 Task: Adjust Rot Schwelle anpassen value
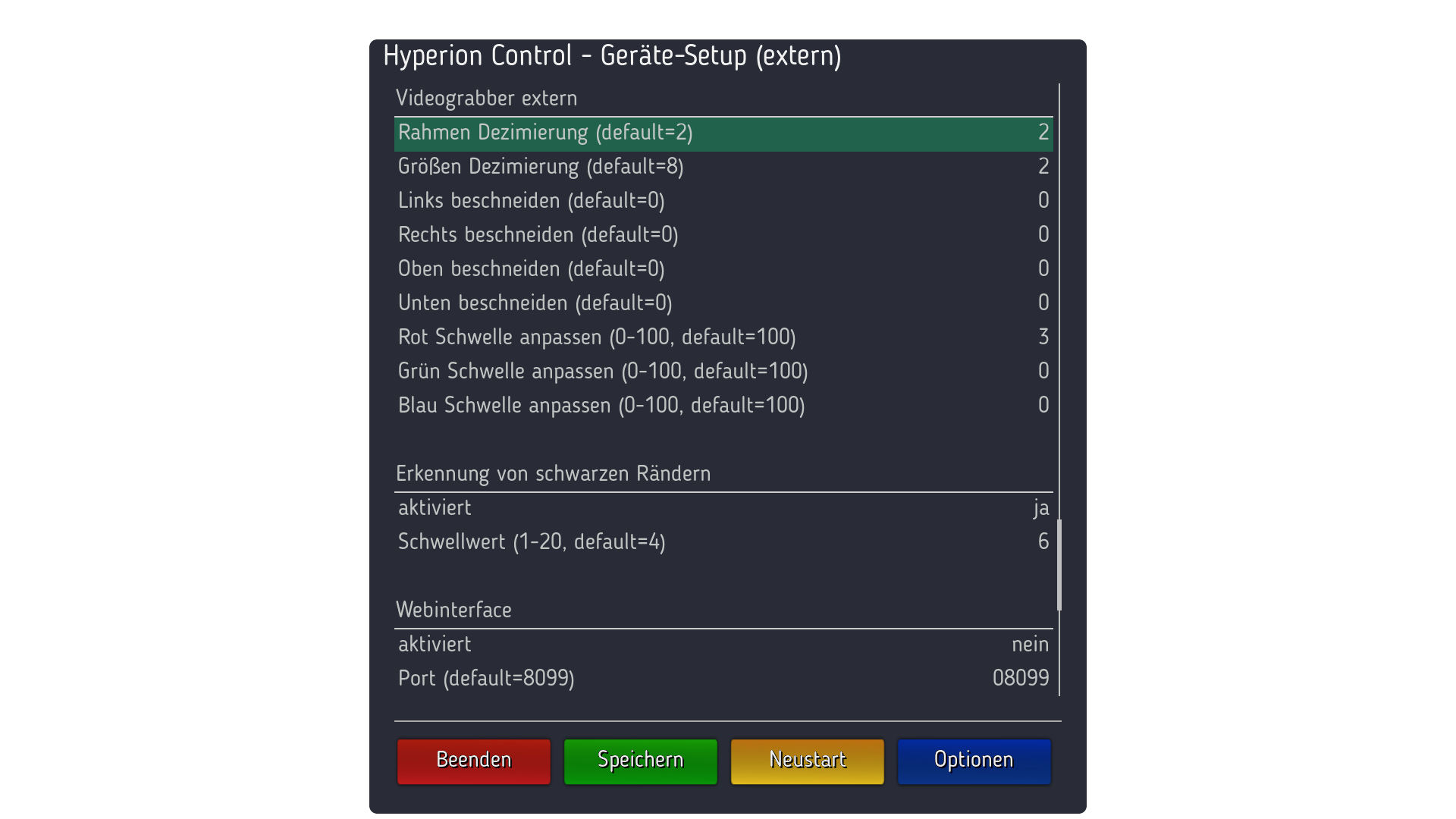[1043, 337]
